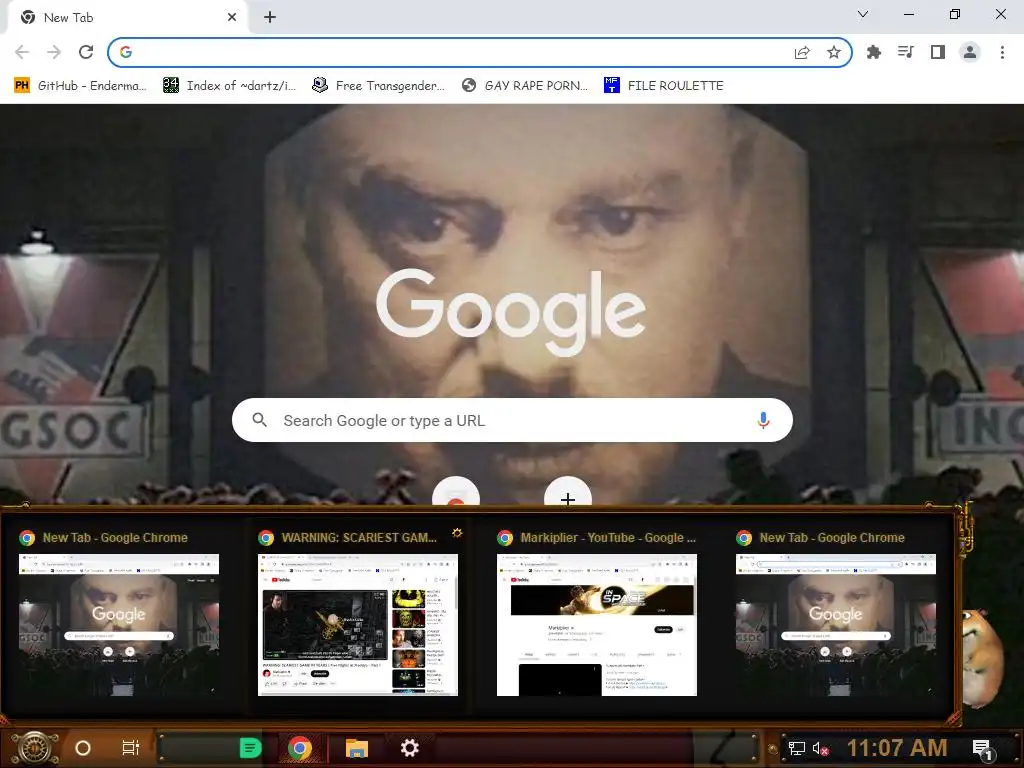Screen dimensions: 1024x768
Task: Open Chrome's three-dot menu
Action: (x=1002, y=52)
